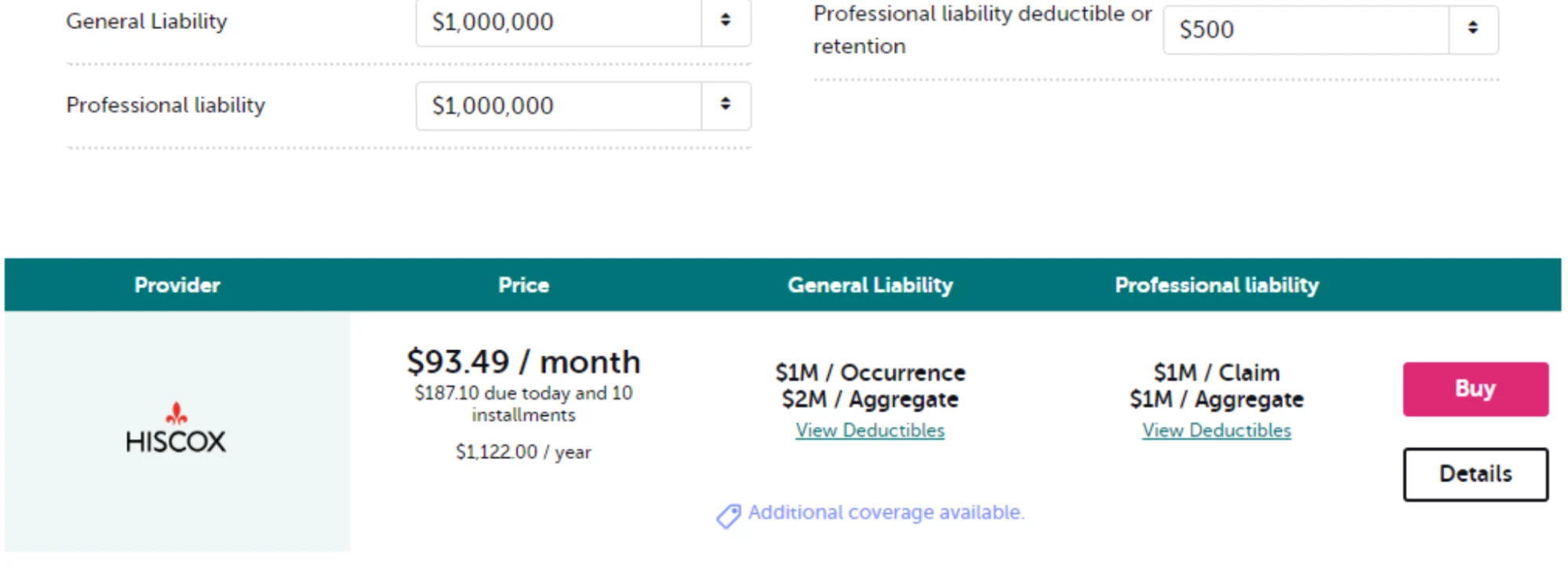This screenshot has width=1568, height=573.
Task: Open Hiscox plan Details
Action: coord(1475,474)
